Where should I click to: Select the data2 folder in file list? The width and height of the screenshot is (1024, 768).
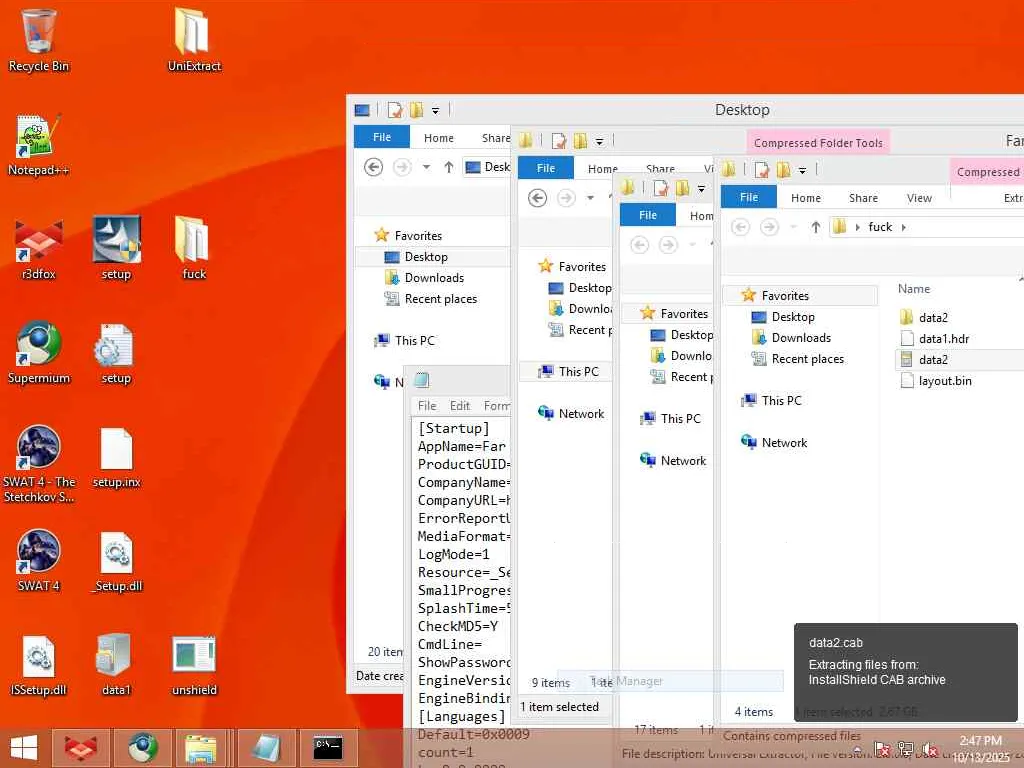933,317
